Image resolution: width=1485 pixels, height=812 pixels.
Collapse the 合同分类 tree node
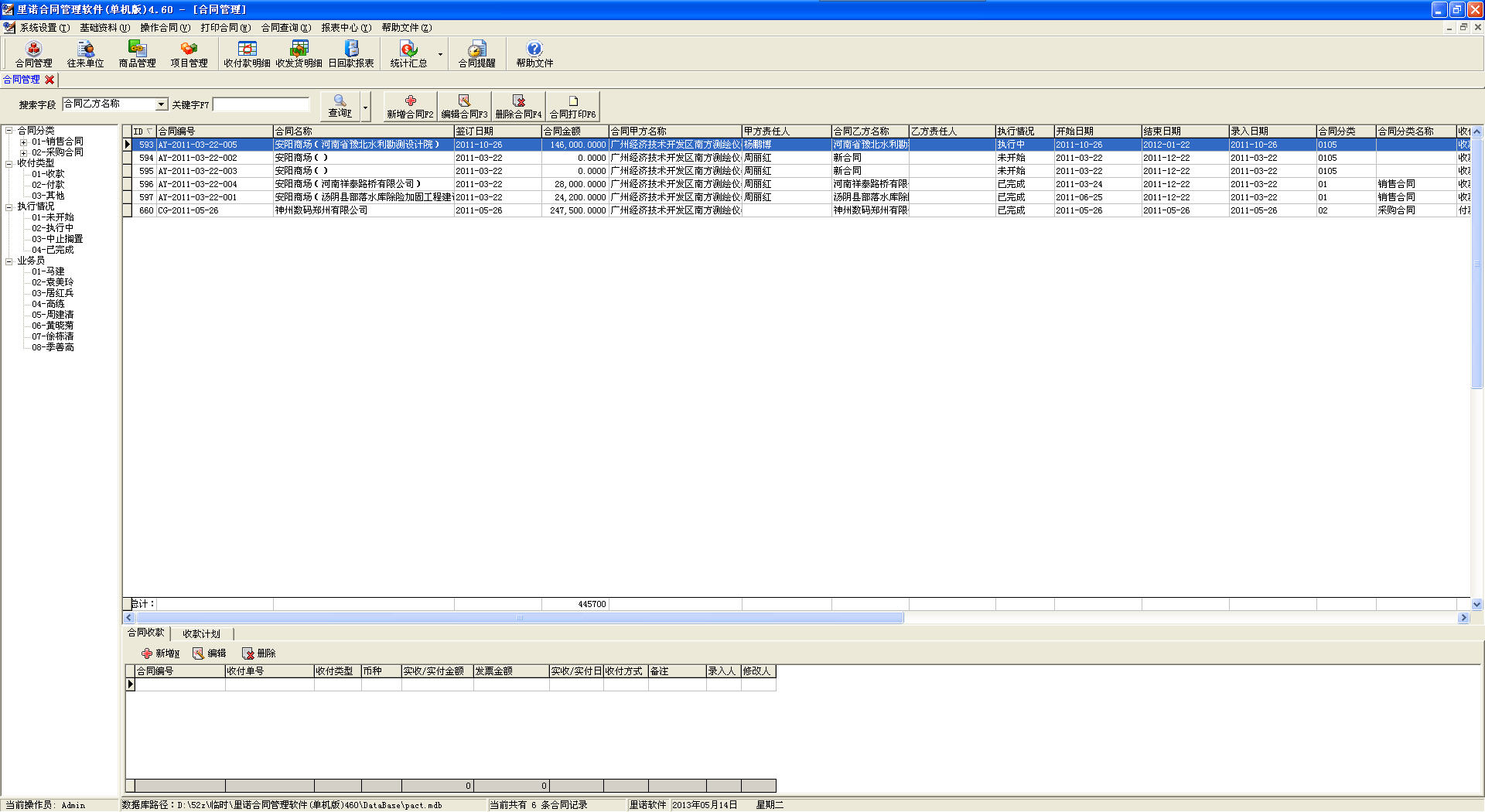point(9,131)
